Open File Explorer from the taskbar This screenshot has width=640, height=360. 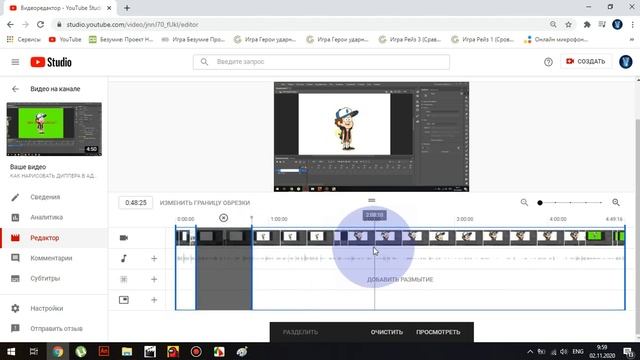tap(127, 351)
